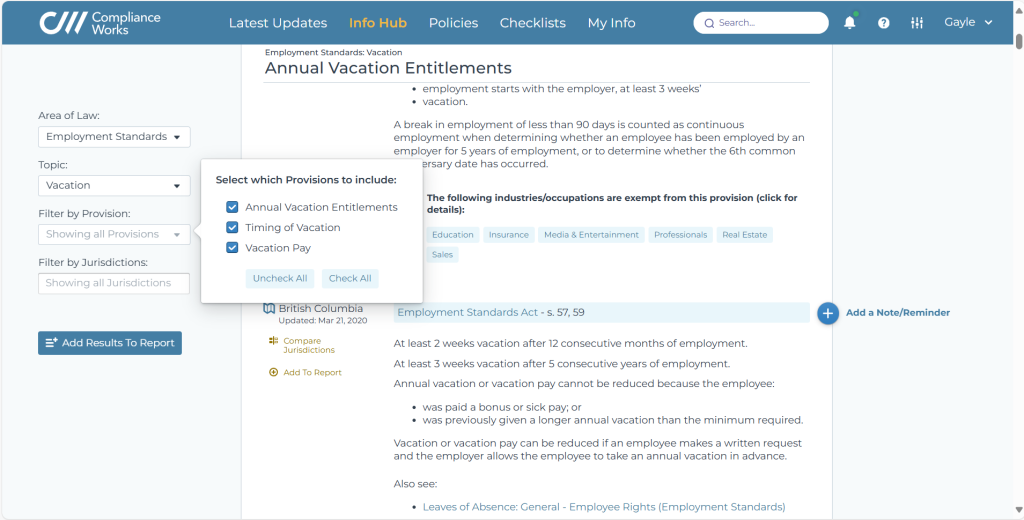Open the settings sliders icon in header
This screenshot has width=1024, height=520.
coord(917,23)
